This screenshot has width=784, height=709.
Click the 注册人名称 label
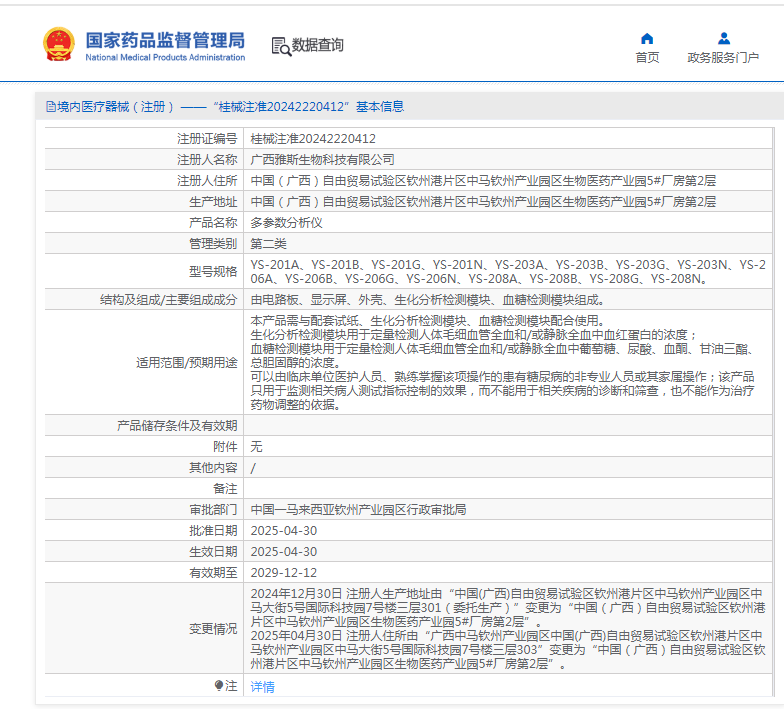[x=207, y=160]
